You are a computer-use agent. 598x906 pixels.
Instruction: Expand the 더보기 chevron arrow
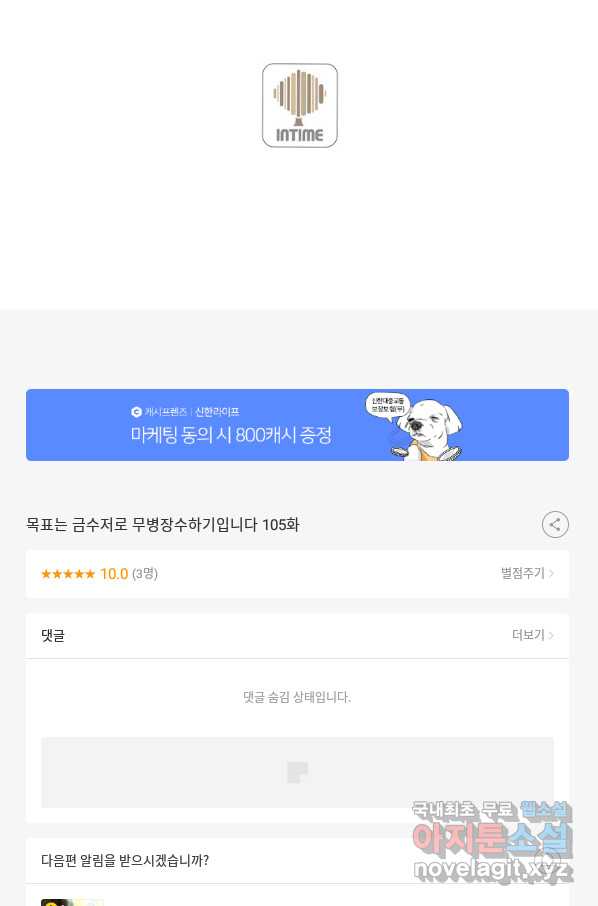click(x=551, y=635)
